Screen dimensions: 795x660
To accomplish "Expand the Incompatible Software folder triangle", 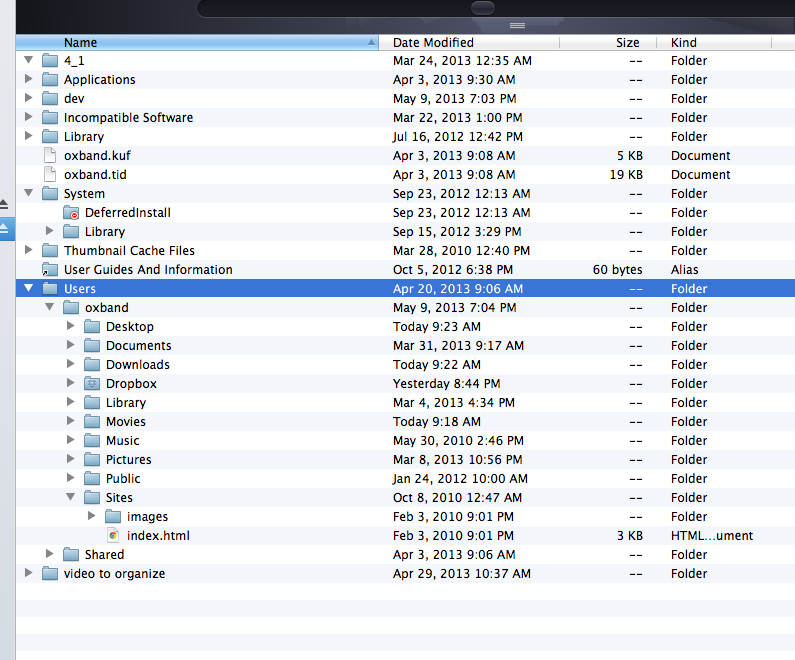I will point(29,117).
